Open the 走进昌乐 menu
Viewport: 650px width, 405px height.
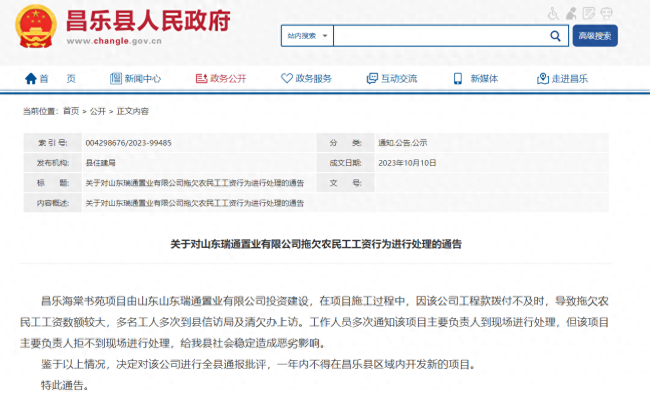click(570, 78)
